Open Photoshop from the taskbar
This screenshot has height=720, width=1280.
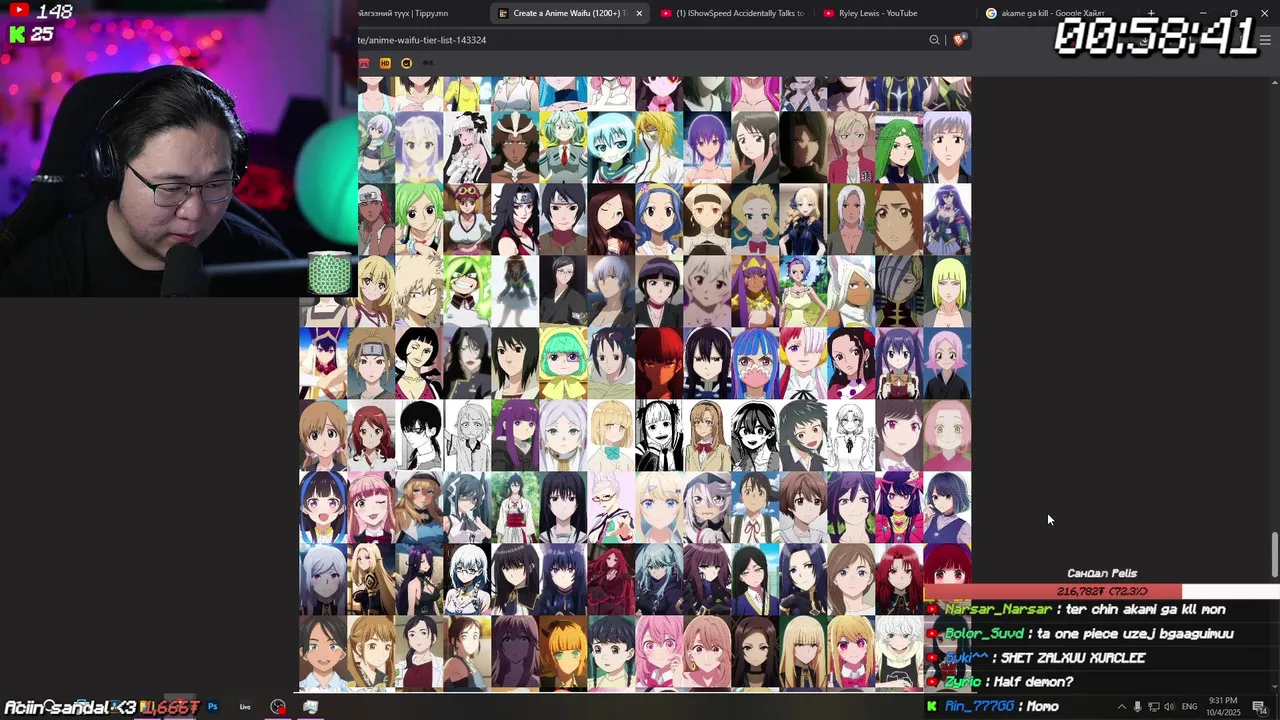[212, 707]
